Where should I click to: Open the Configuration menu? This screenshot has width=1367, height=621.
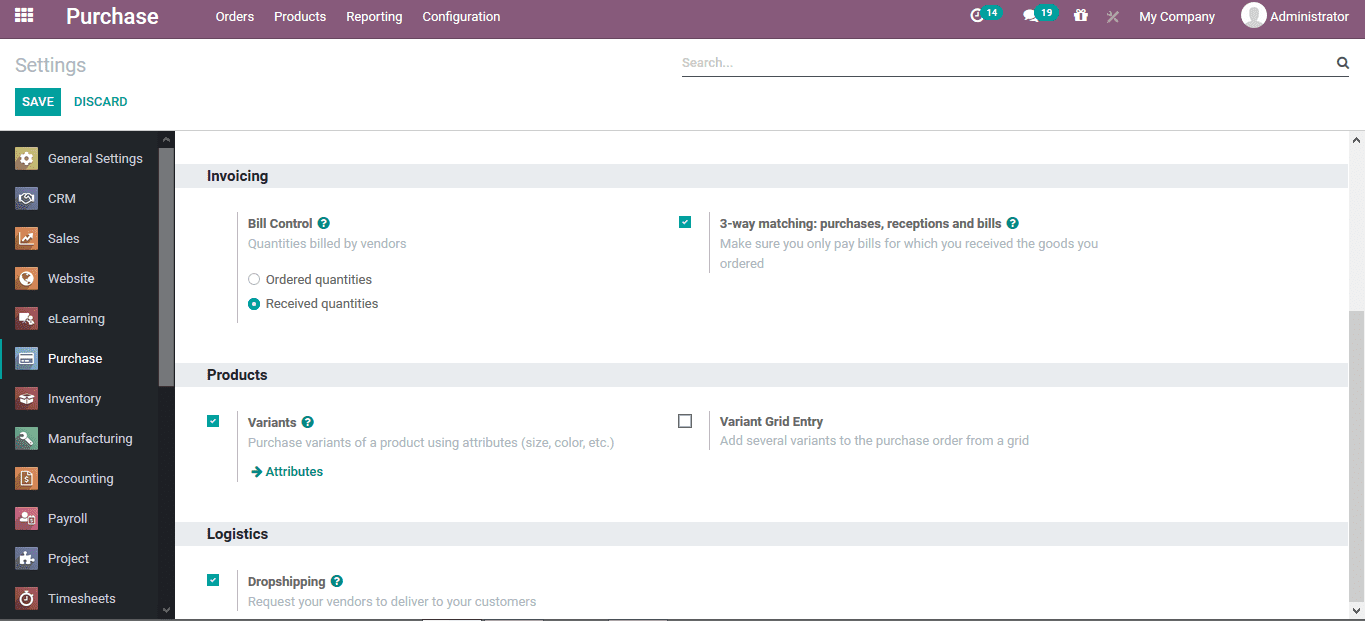[x=461, y=17]
